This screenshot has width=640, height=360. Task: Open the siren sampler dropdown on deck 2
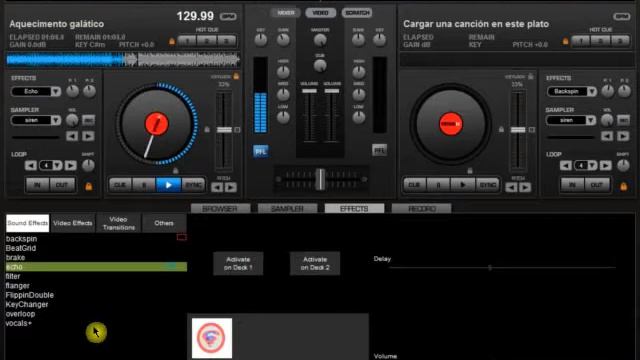[x=591, y=120]
